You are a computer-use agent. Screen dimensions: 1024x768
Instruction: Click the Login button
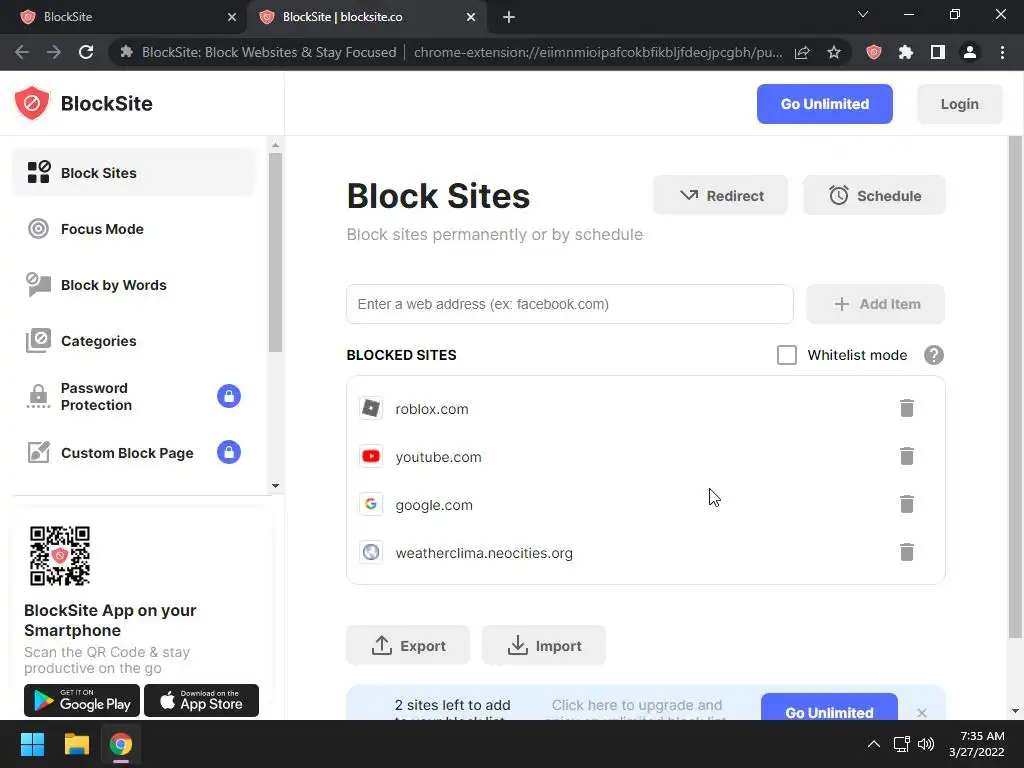959,104
